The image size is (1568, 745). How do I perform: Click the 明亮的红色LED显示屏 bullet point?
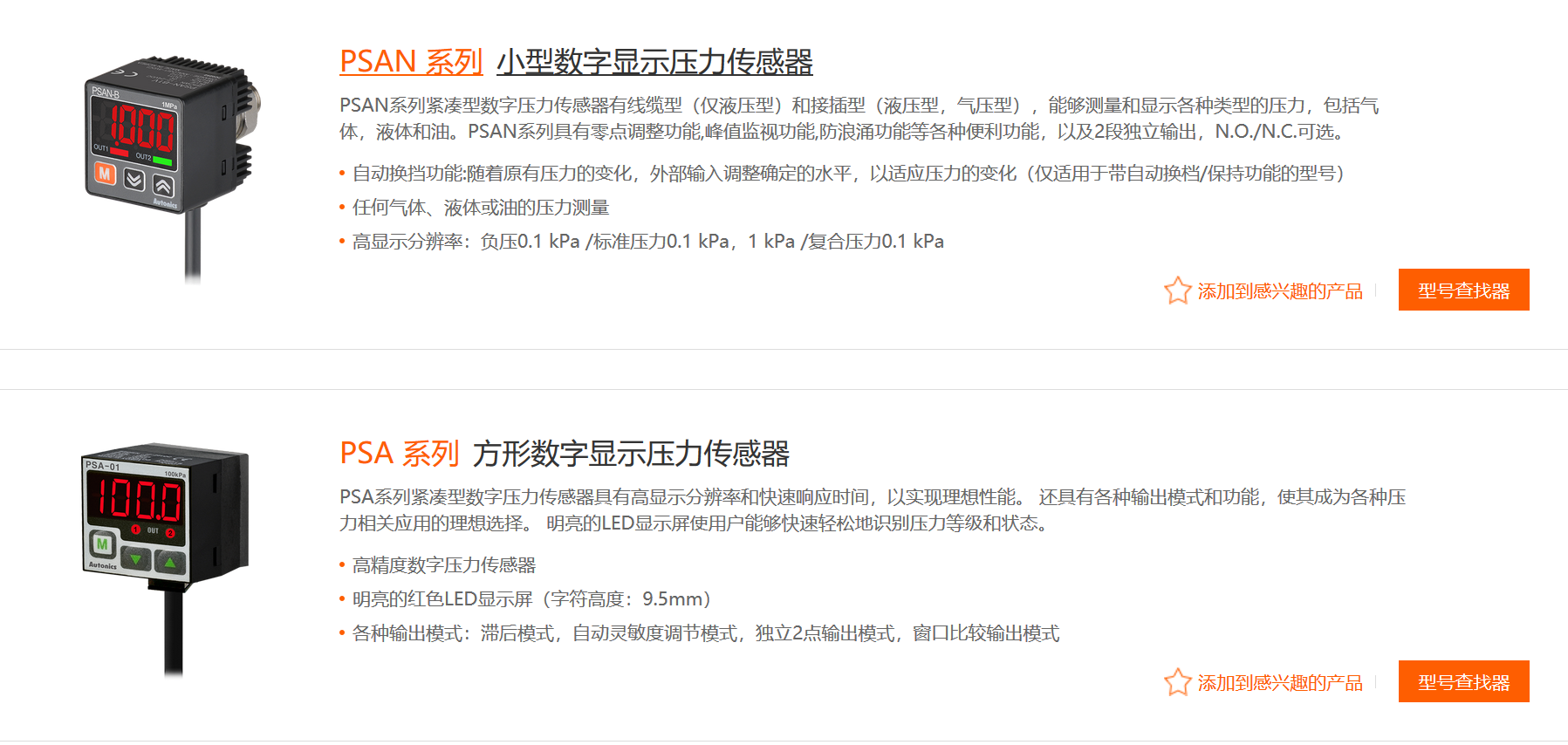pyautogui.click(x=531, y=599)
